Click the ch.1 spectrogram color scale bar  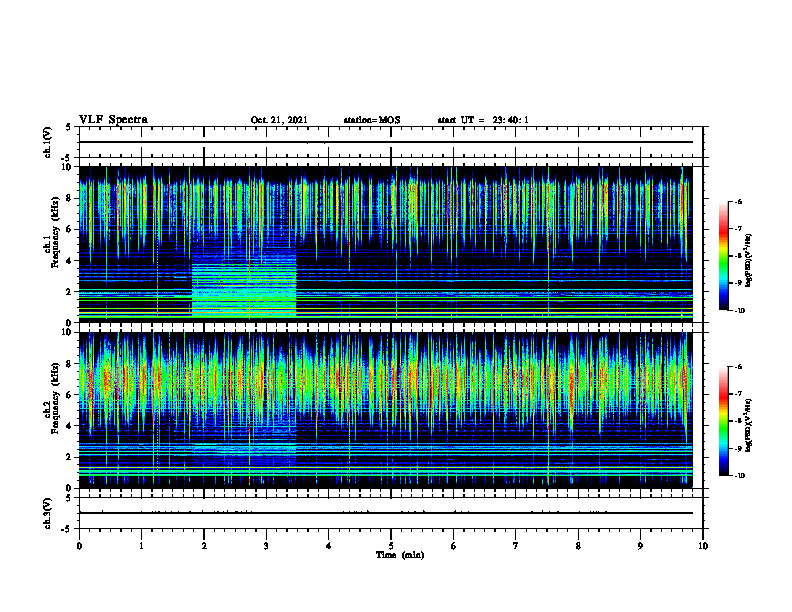723,256
